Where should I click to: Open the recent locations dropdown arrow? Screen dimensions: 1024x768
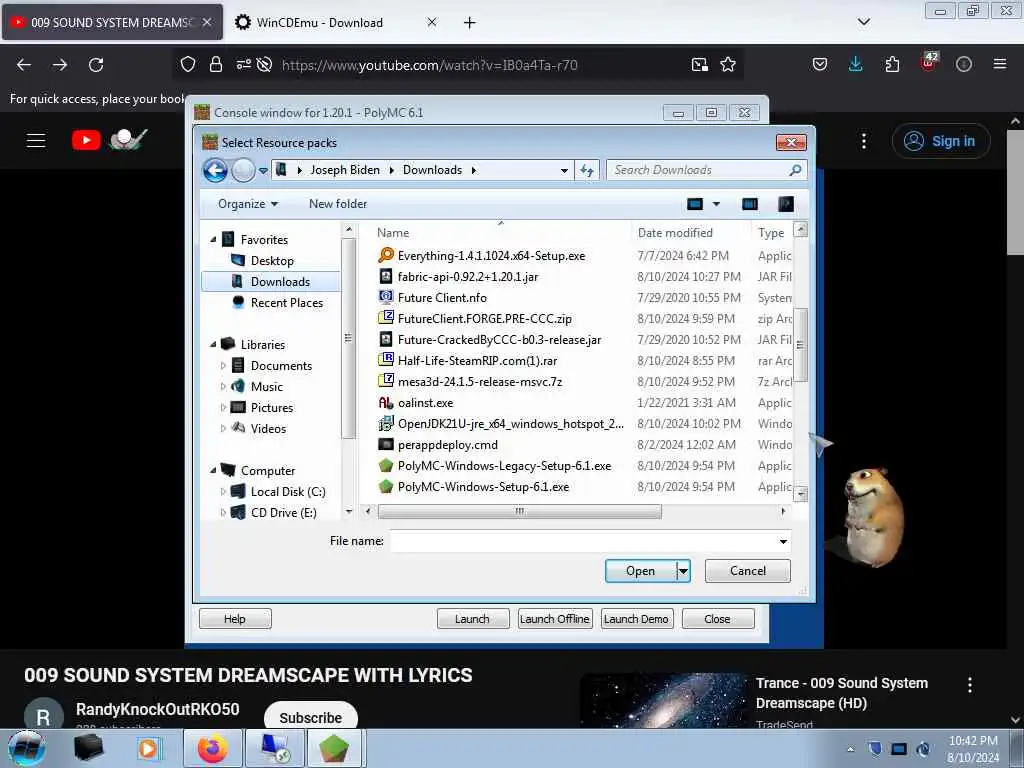263,171
